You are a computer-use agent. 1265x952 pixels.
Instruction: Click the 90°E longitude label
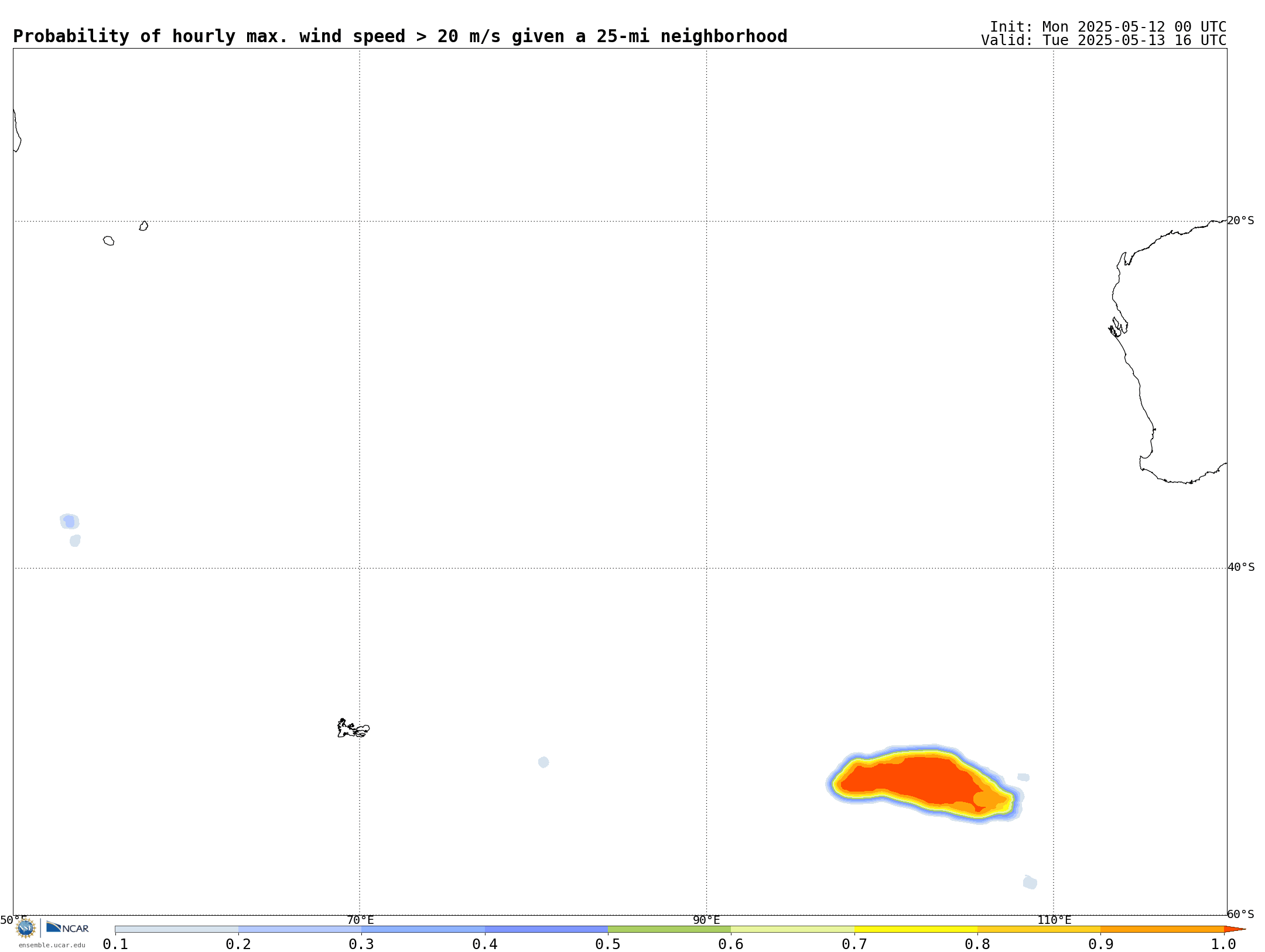coord(706,920)
